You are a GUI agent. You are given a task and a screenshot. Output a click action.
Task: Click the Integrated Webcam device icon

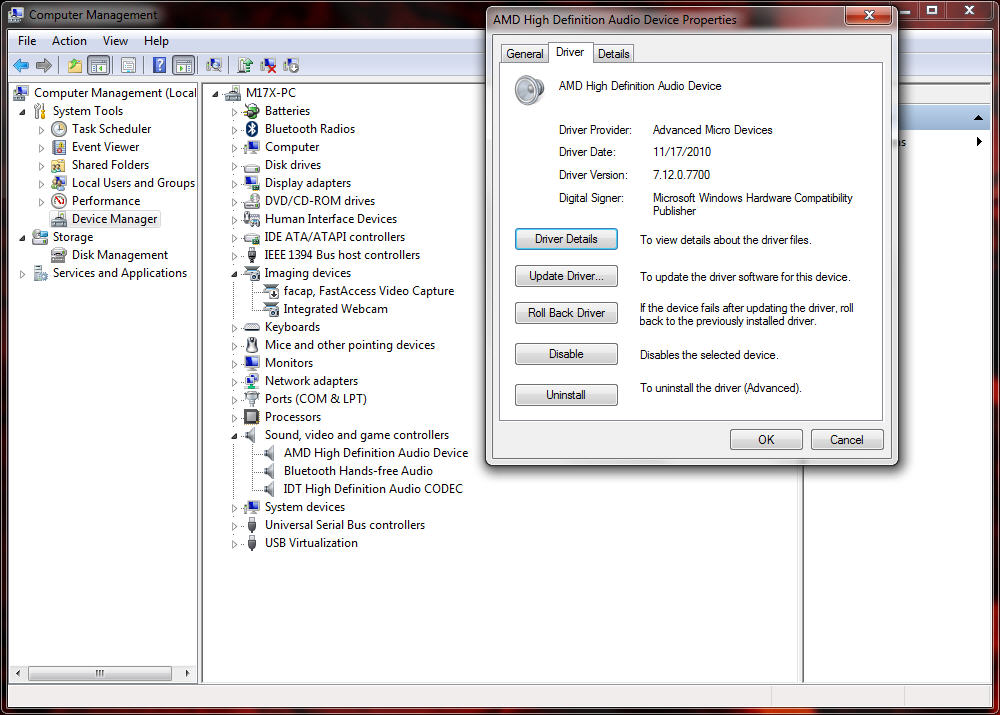tap(272, 309)
